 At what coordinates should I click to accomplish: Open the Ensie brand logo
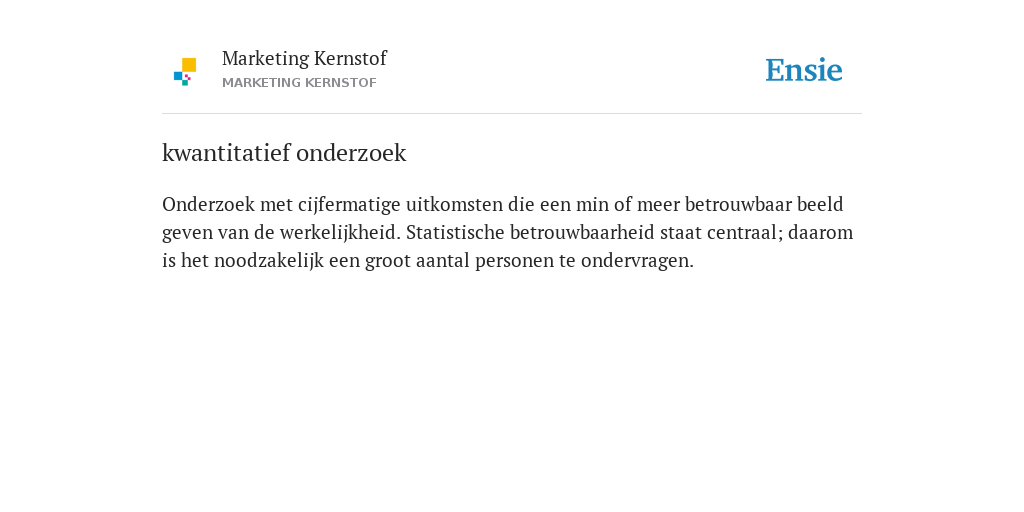pos(804,70)
